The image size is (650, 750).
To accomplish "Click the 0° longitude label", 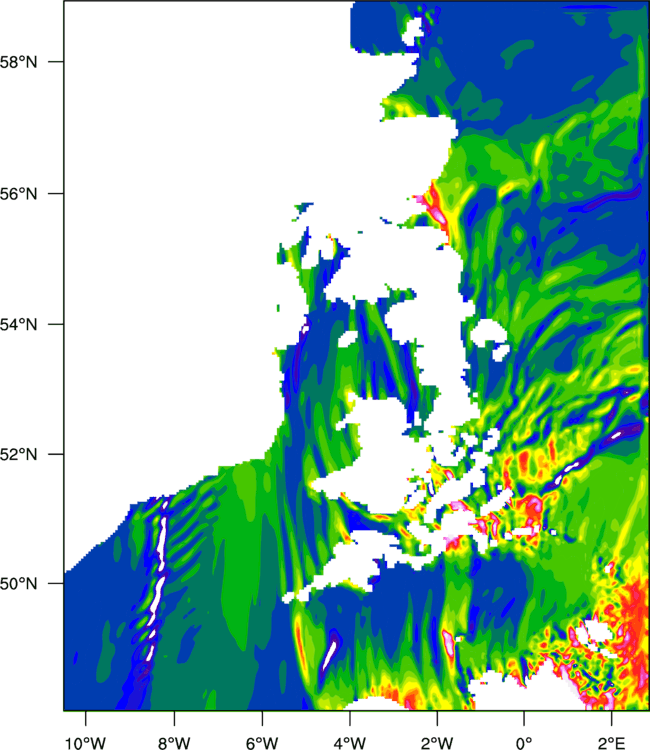I will coord(524,743).
